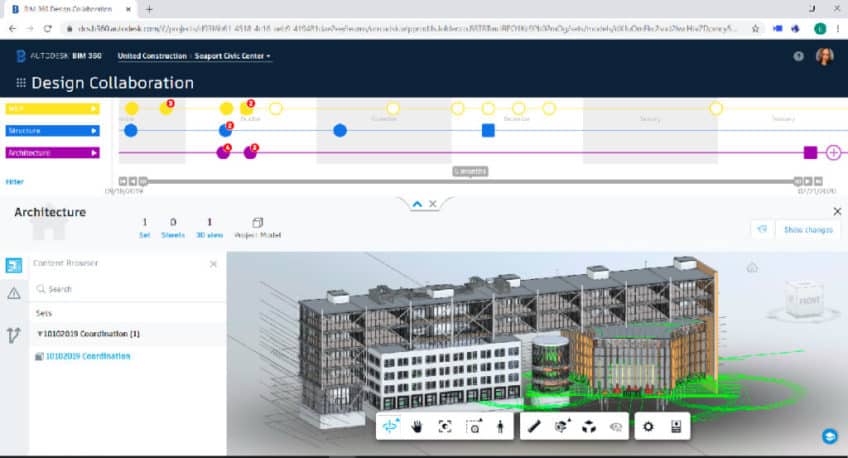Open the Seaport Civic Center project dropdown

click(233, 56)
